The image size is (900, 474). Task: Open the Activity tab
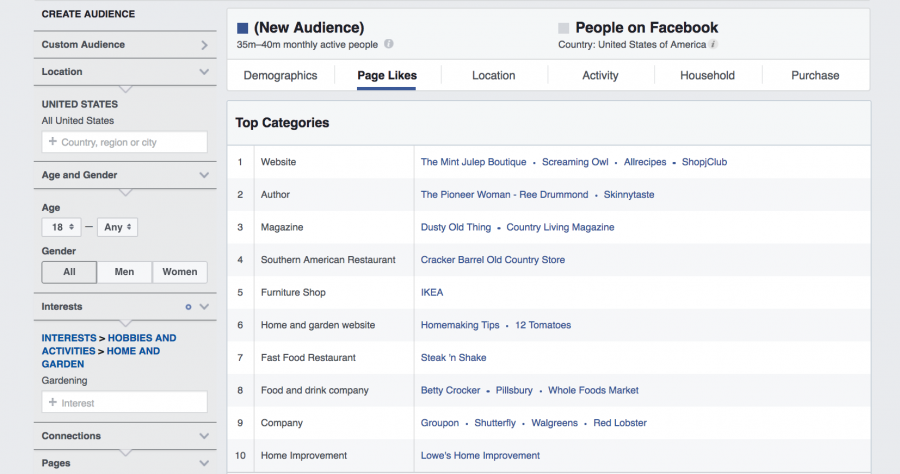tap(600, 75)
